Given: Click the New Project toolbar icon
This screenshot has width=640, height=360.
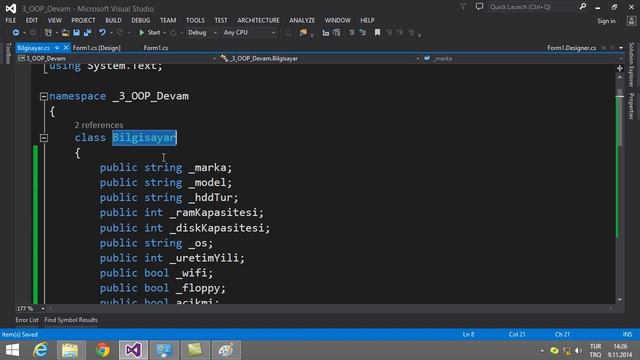Looking at the screenshot, I should 48,33.
